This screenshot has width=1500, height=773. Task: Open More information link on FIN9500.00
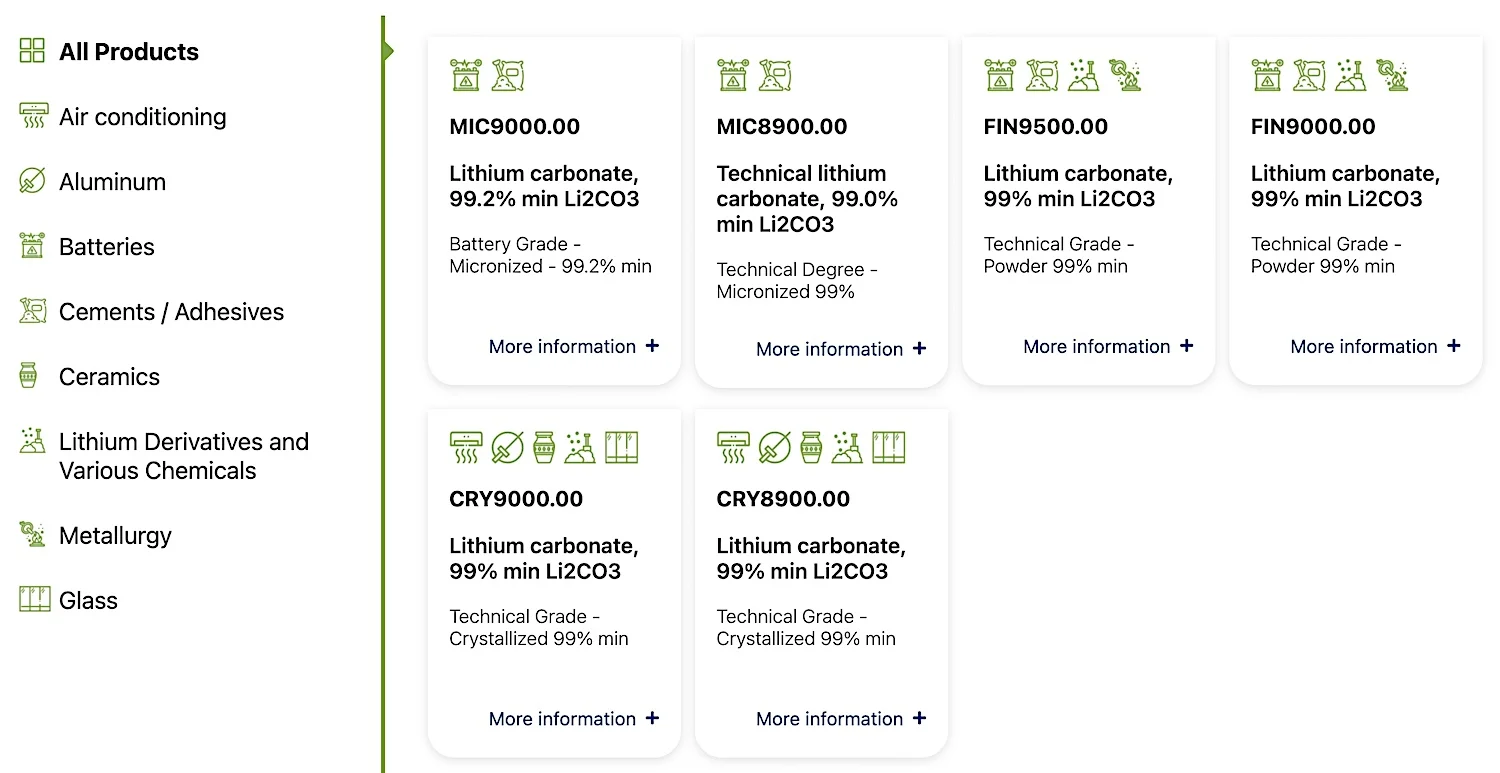[1108, 346]
